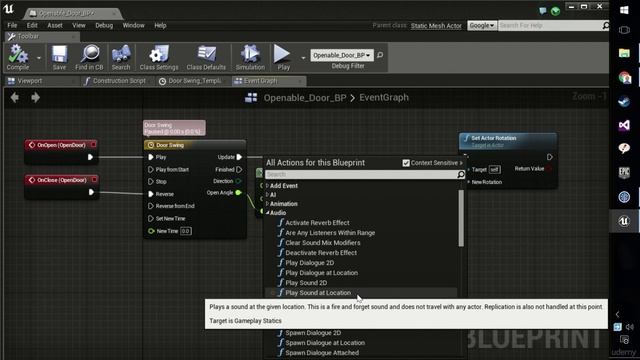The image size is (640, 360).
Task: Navigate back with the left arrow
Action: point(15,98)
